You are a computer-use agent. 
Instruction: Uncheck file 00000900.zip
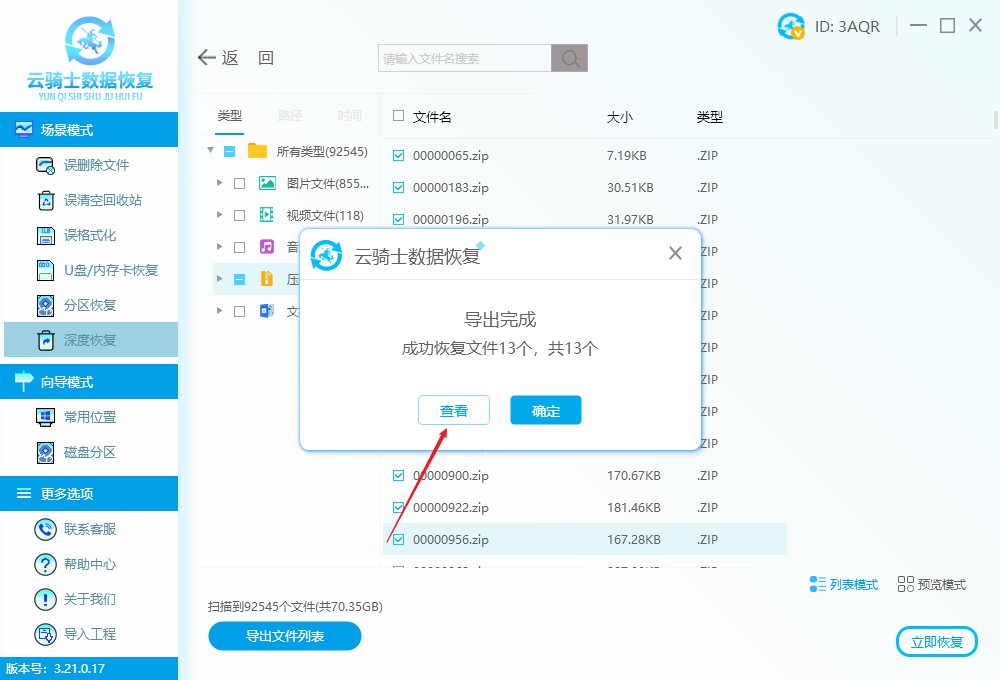[396, 475]
